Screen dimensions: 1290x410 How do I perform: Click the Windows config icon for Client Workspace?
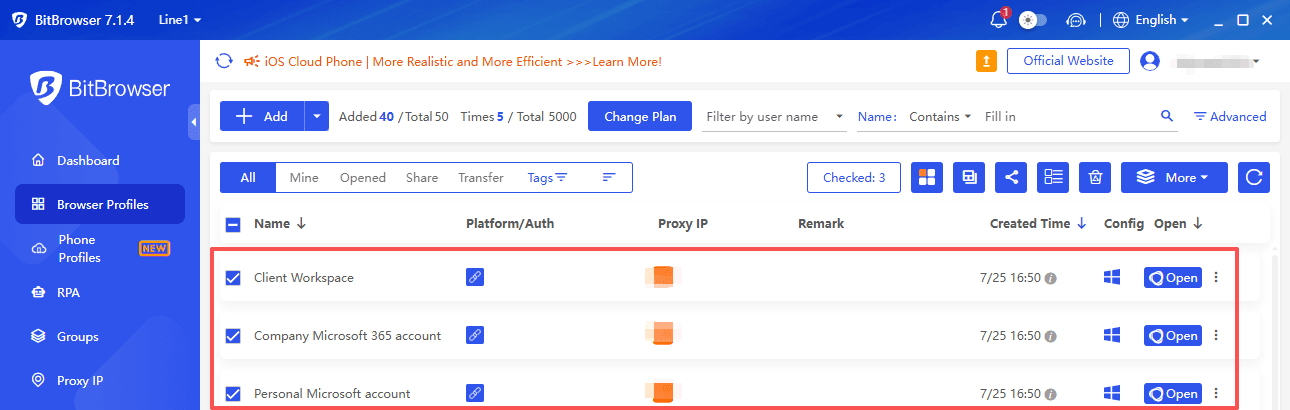1112,277
